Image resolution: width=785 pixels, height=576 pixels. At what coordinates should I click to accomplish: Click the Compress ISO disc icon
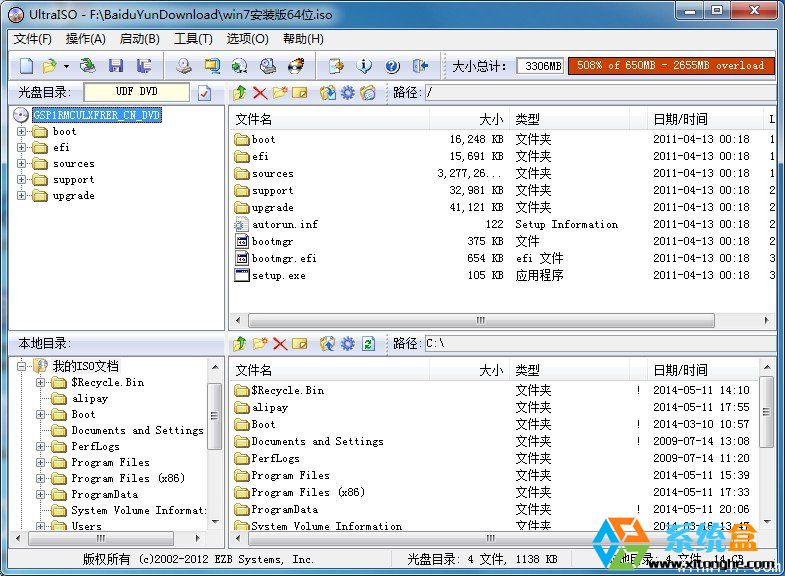240,66
